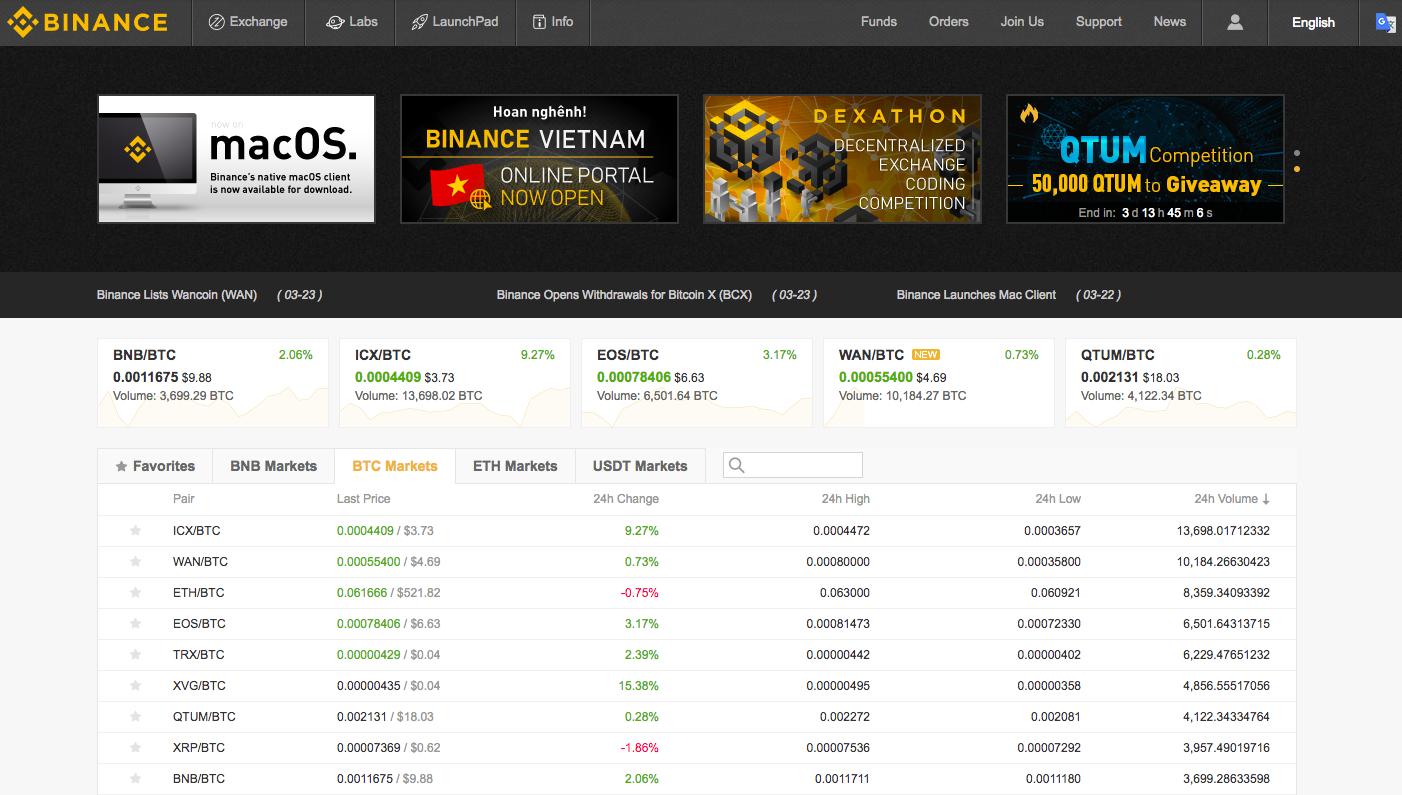This screenshot has width=1402, height=795.
Task: Favorite the ICX/BTC pair star
Action: coord(135,531)
